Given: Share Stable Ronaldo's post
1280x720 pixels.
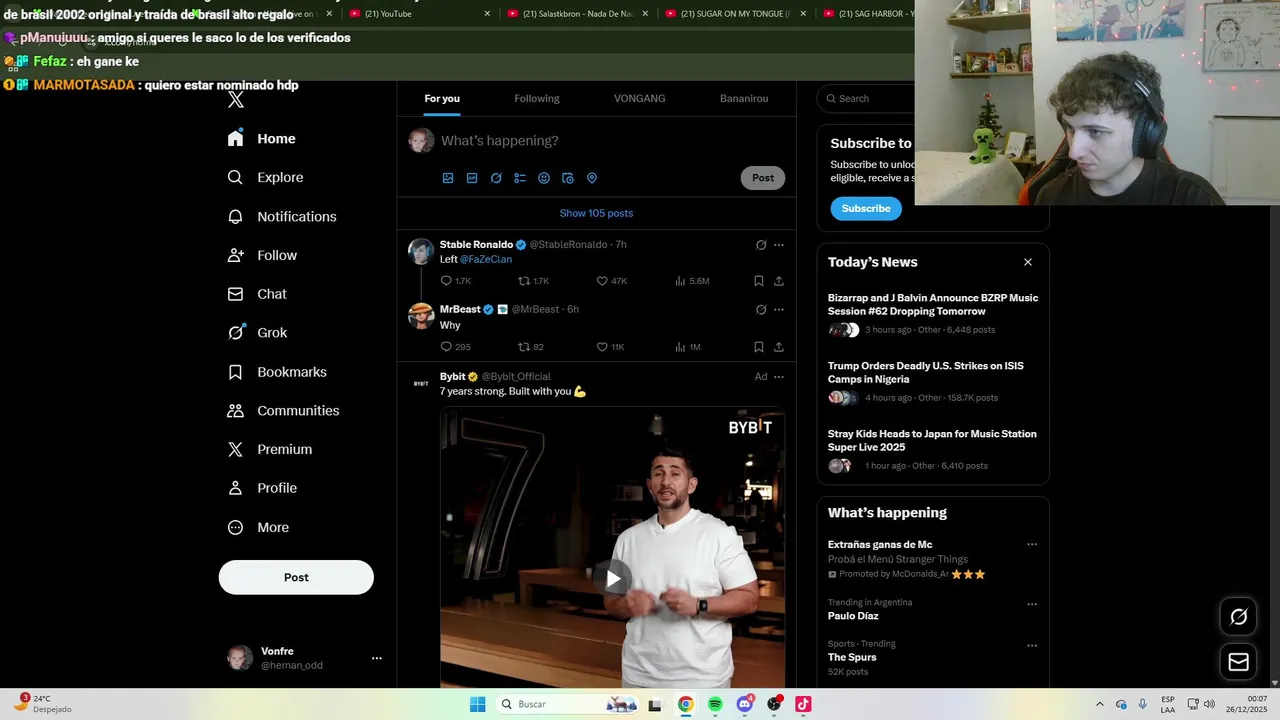Looking at the screenshot, I should tap(779, 281).
